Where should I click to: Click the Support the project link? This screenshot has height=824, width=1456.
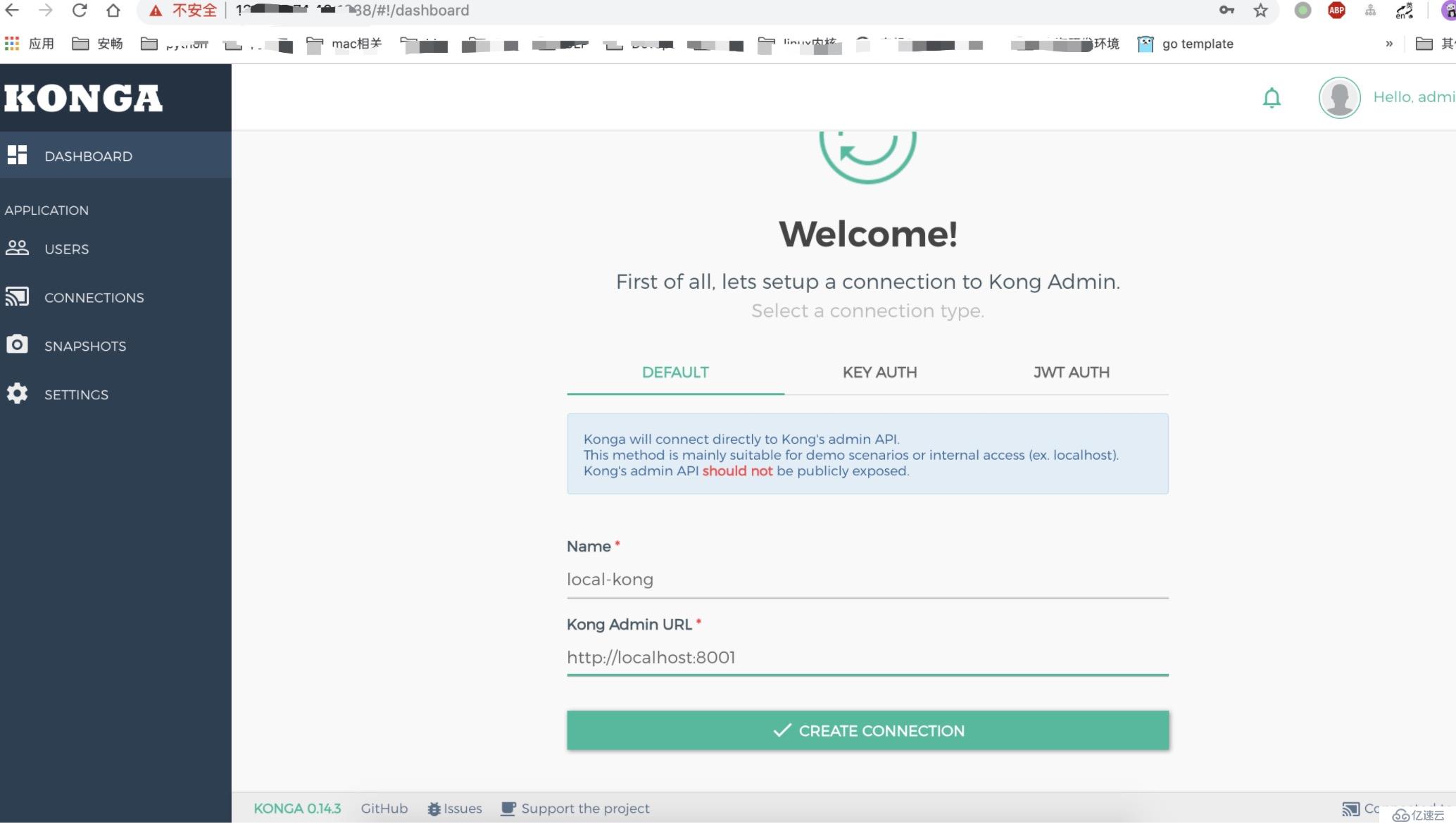(x=585, y=808)
